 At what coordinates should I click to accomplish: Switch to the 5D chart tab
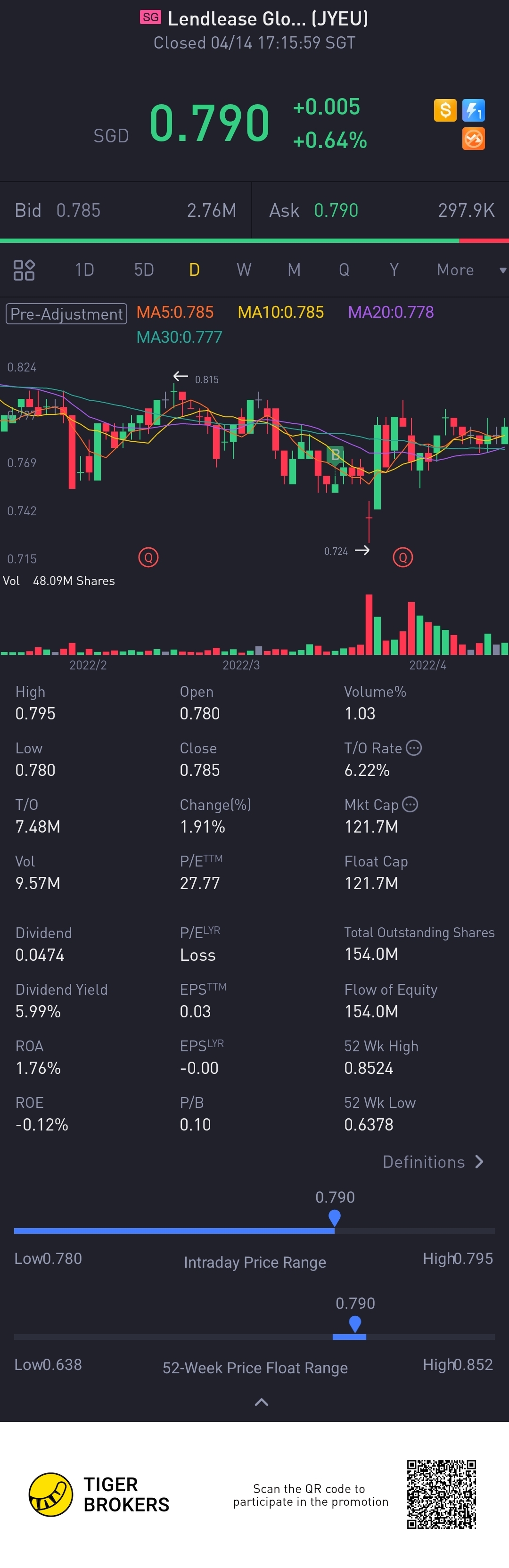click(144, 270)
